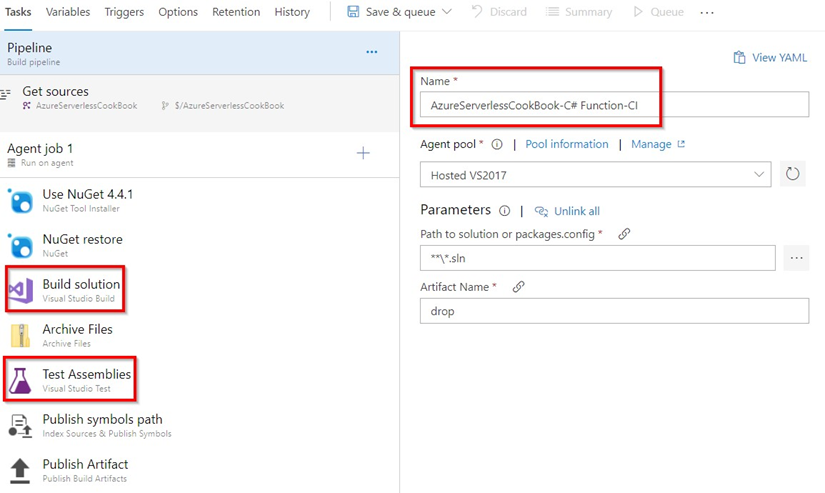Browse for solution path with ellipsis button
Image resolution: width=825 pixels, height=493 pixels.
tap(796, 258)
